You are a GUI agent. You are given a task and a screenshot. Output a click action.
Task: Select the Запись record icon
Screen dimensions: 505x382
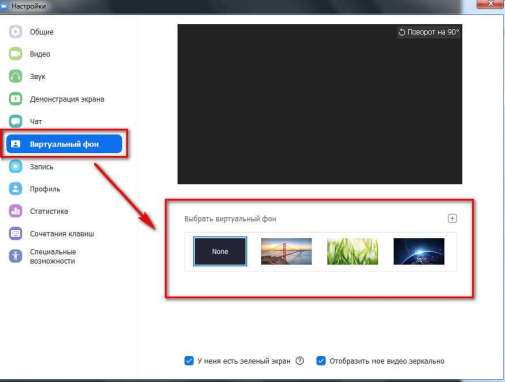pos(15,166)
